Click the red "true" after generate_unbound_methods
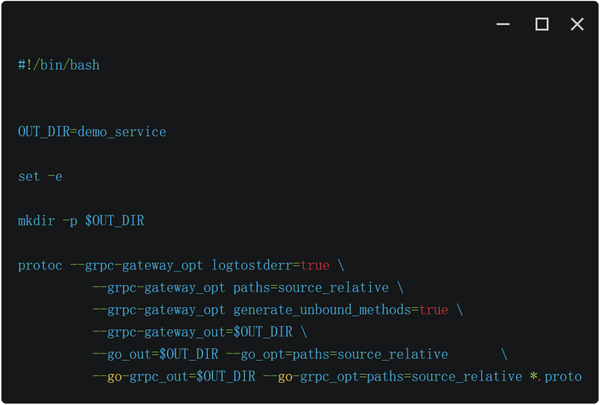This screenshot has height=405, width=600. click(x=433, y=310)
